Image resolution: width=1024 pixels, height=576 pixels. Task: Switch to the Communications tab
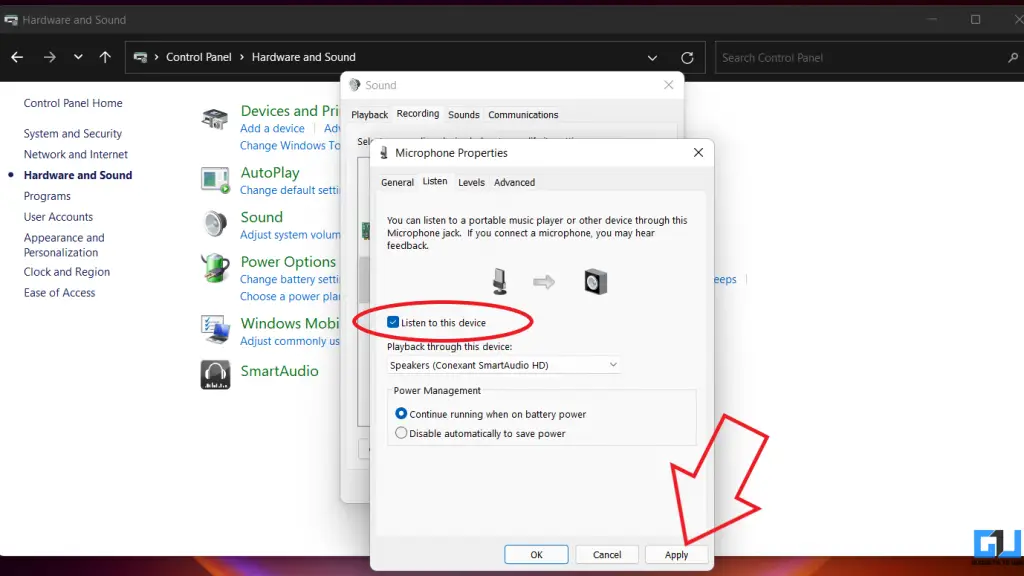click(523, 114)
